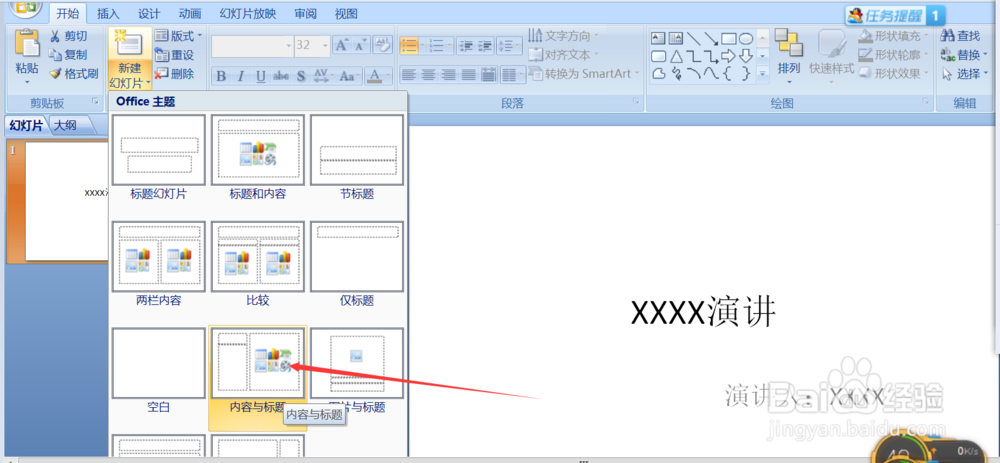
Task: Click the Find (查找) binoculars button
Action: click(960, 36)
